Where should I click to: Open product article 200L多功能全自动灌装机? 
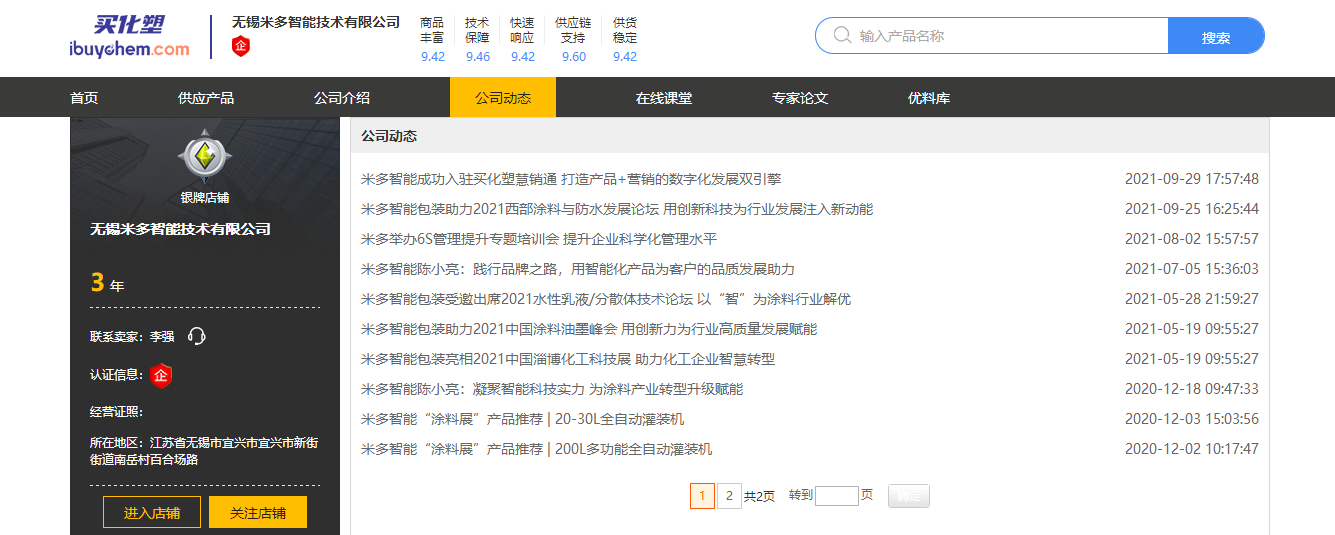point(537,449)
